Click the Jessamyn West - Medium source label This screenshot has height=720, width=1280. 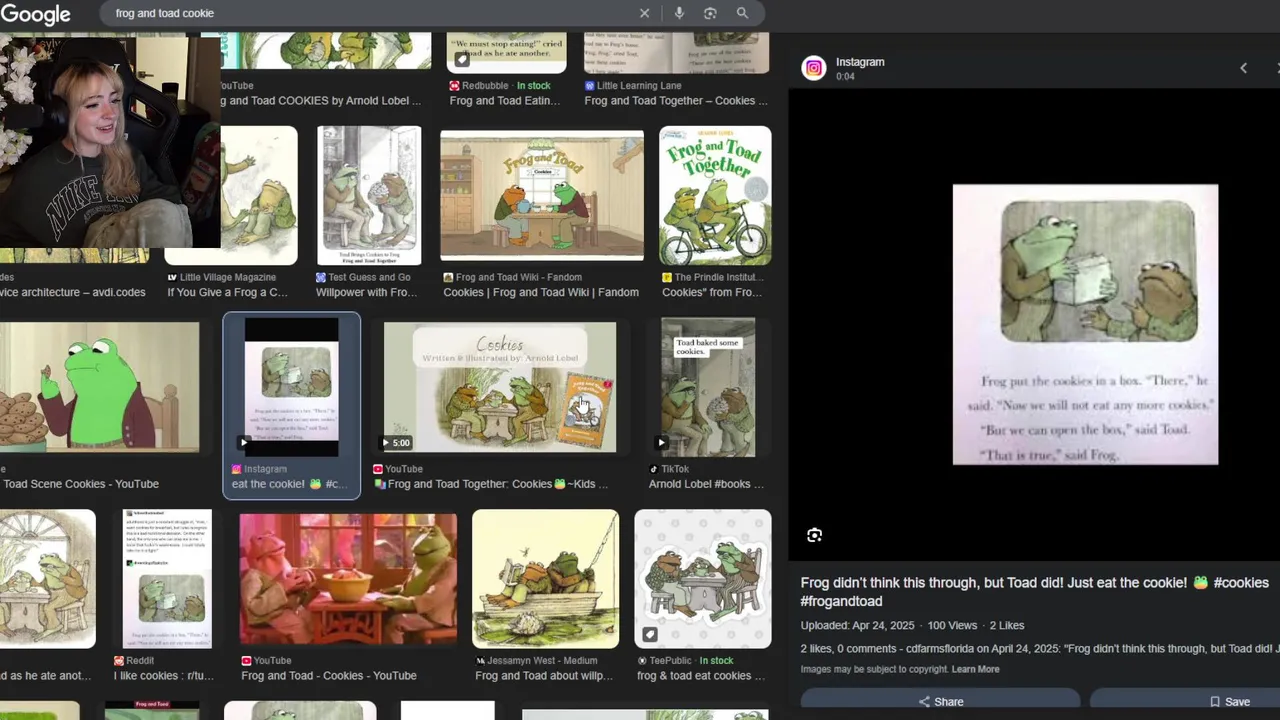point(535,661)
